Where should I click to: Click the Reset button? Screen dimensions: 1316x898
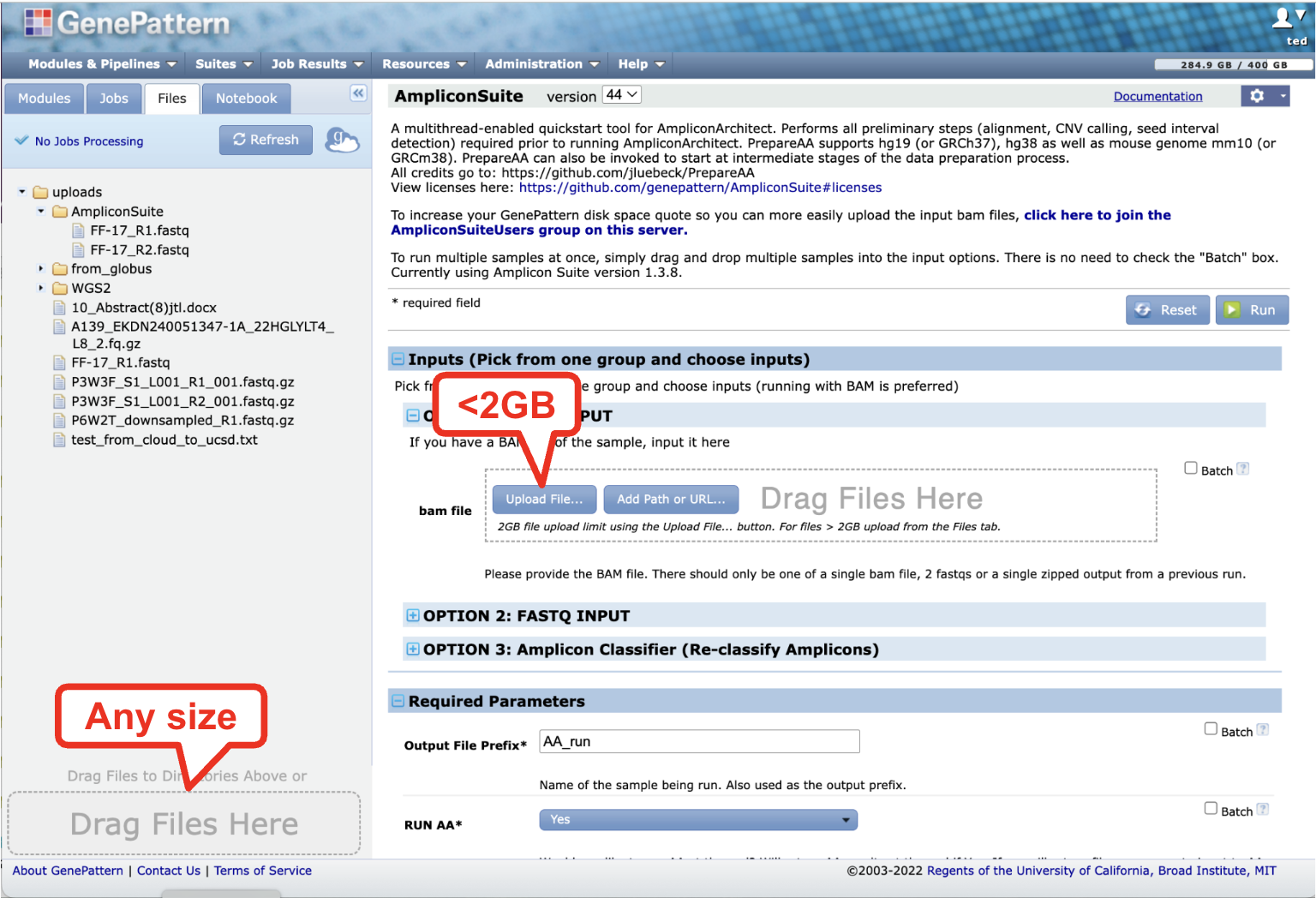tap(1168, 310)
